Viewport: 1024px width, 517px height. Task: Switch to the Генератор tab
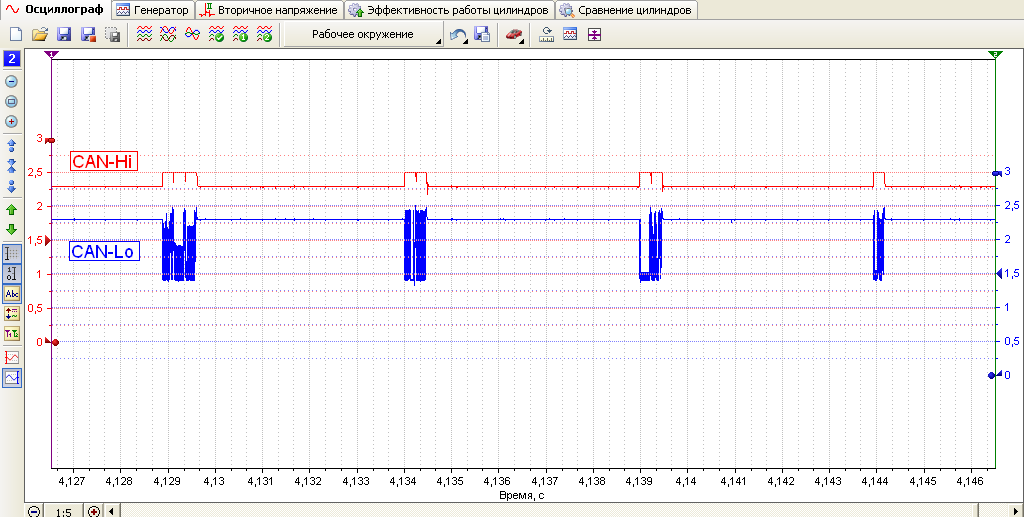pos(153,10)
